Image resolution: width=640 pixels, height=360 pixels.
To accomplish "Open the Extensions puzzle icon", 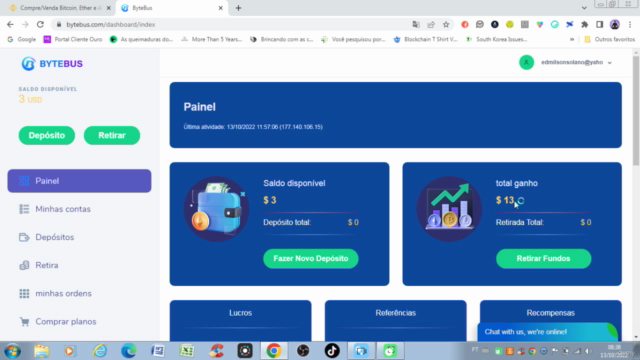I will click(584, 24).
